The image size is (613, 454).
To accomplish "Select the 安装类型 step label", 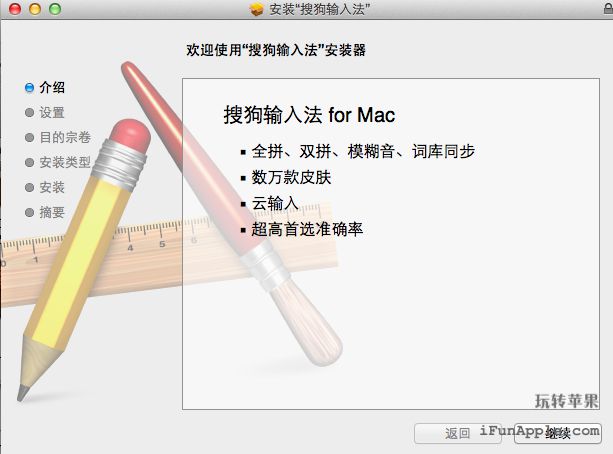I will click(x=65, y=162).
